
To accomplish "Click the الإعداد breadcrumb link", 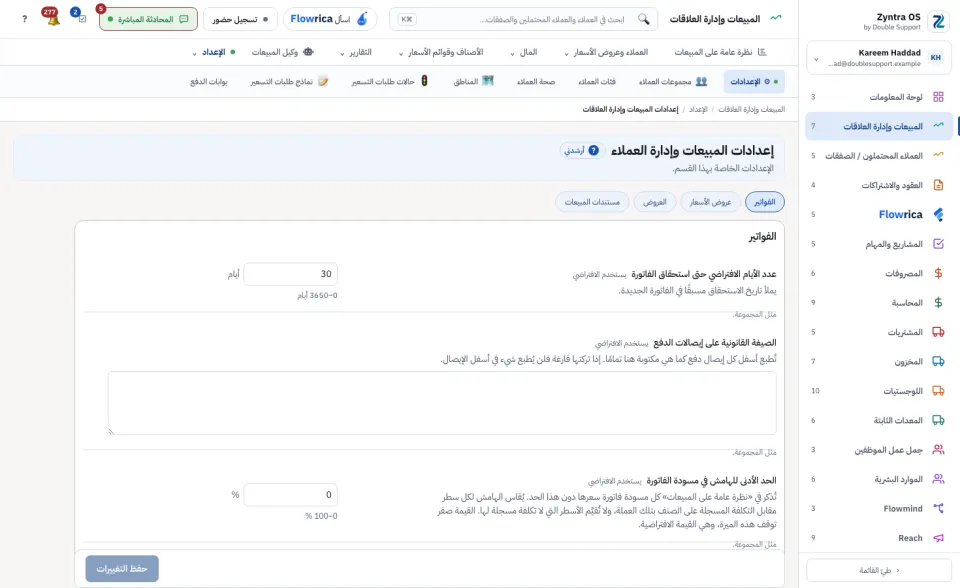I will click(x=698, y=109).
